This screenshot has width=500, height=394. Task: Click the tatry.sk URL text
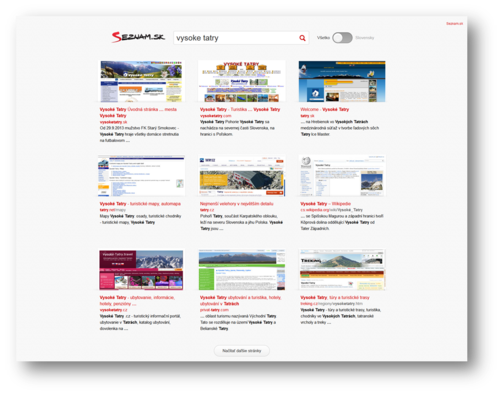click(307, 116)
